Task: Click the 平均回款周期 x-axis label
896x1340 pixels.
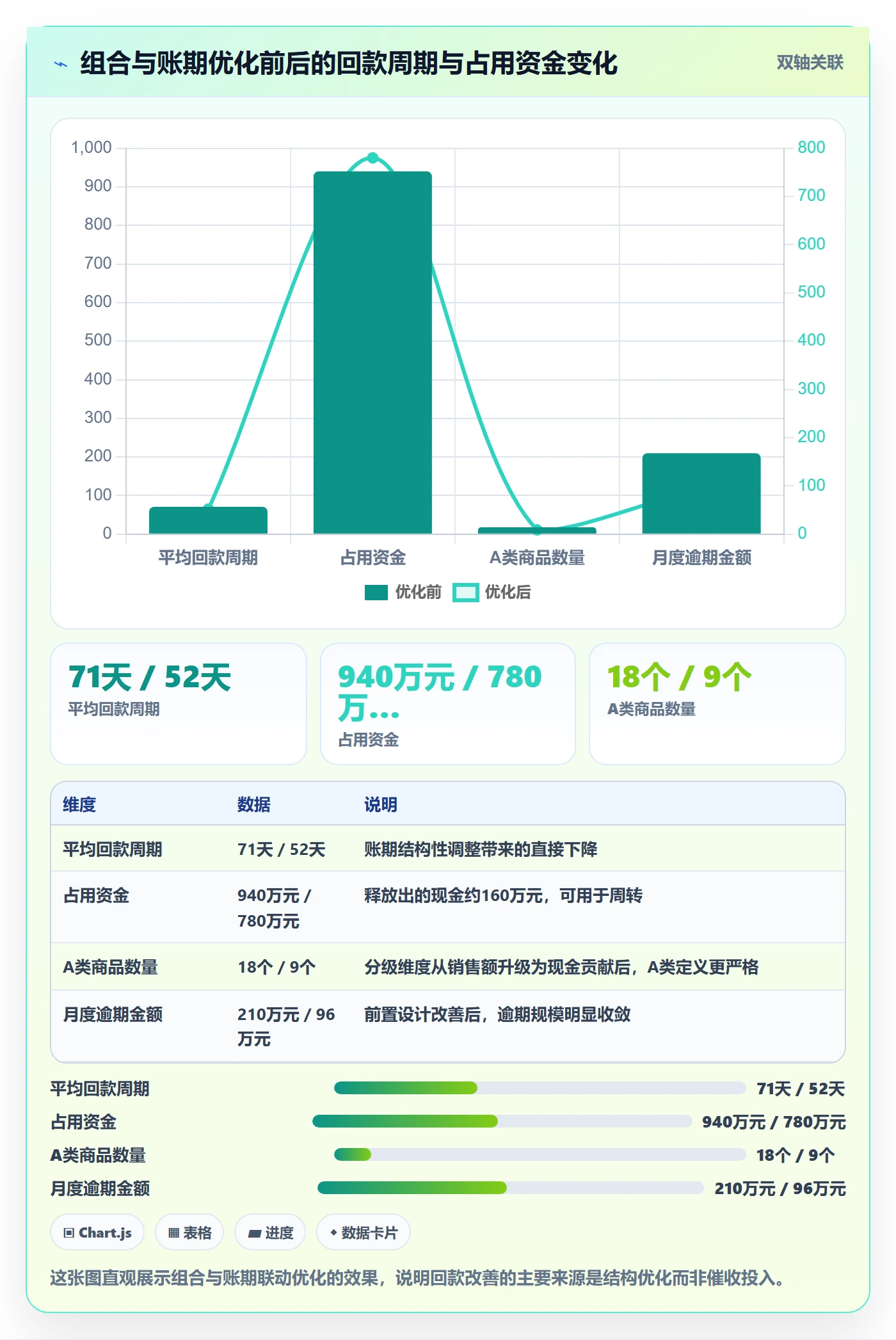Action: tap(208, 557)
